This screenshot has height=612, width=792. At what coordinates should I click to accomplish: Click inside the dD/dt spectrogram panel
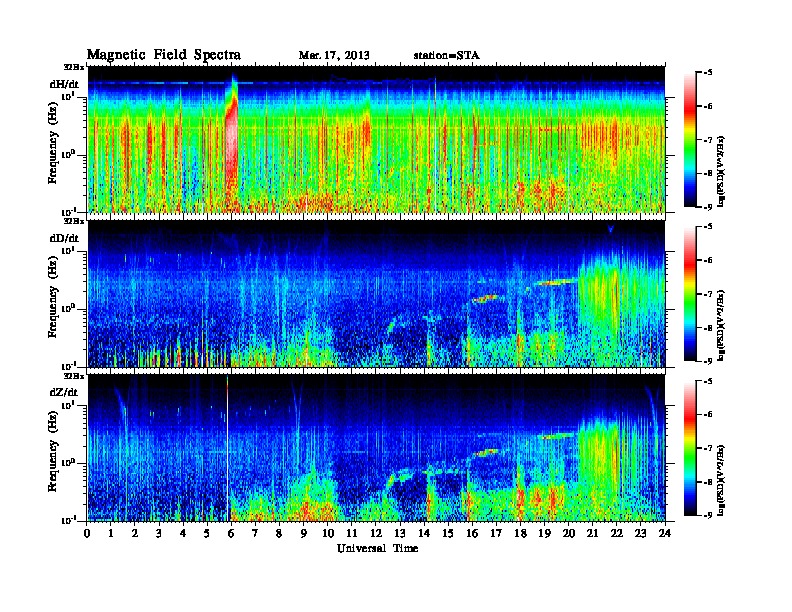coord(376,293)
